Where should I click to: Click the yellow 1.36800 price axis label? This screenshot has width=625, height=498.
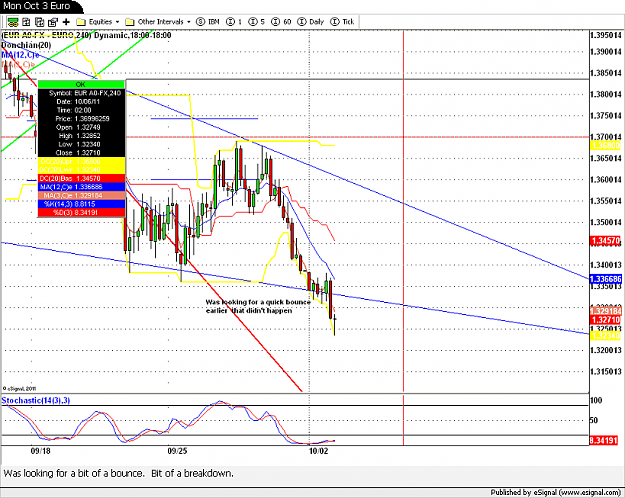point(605,146)
